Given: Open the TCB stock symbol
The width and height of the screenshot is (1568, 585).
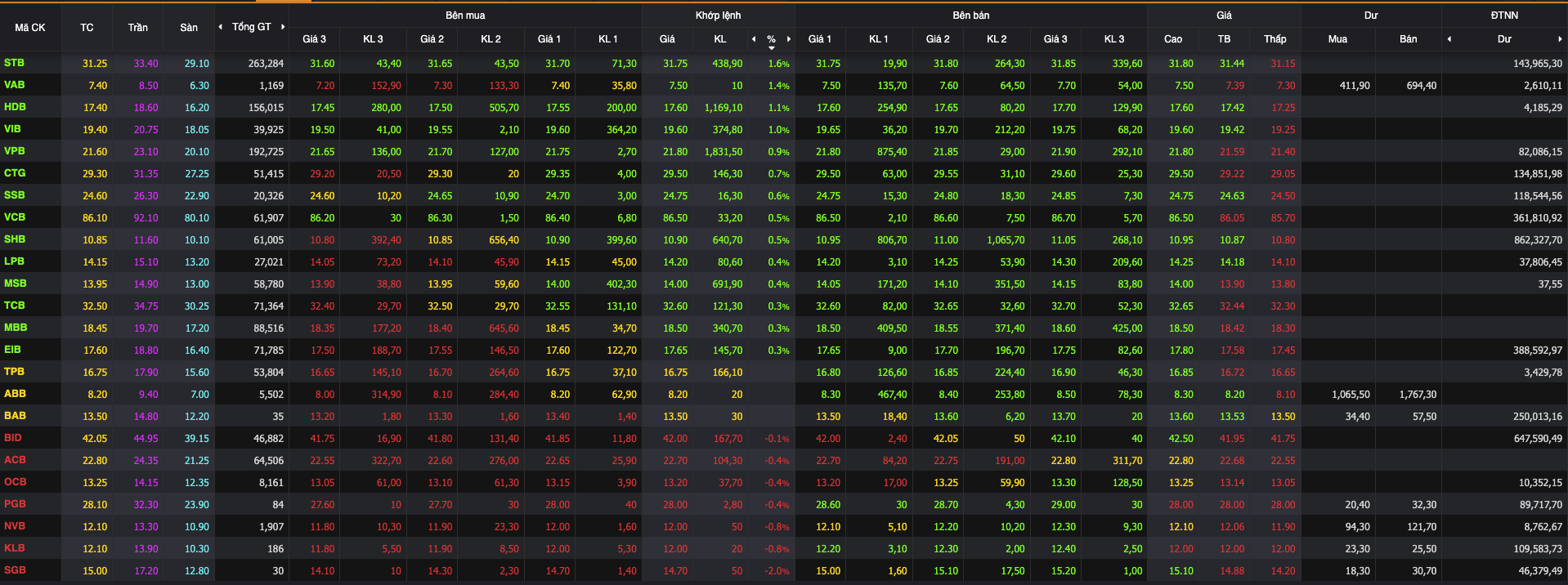Looking at the screenshot, I should click(14, 306).
